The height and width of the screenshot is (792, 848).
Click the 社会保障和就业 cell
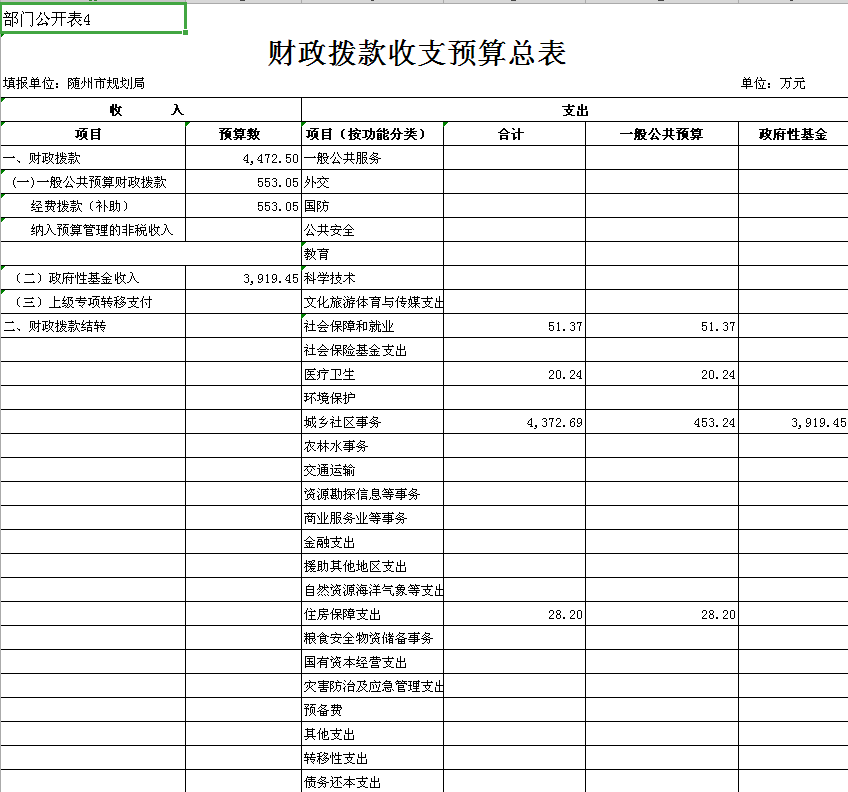click(x=373, y=326)
